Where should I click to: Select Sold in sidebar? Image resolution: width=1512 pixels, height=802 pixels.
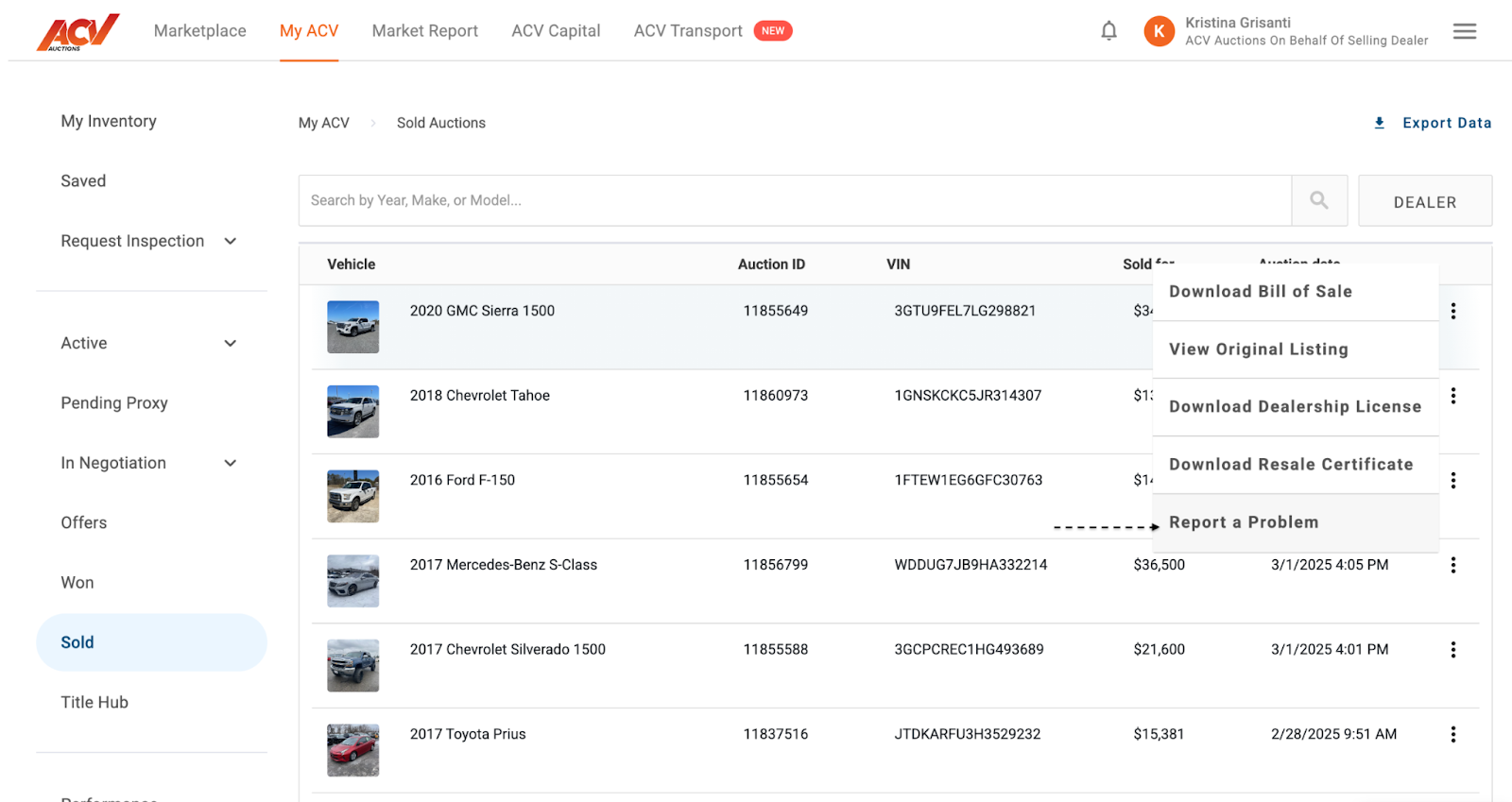tap(151, 642)
